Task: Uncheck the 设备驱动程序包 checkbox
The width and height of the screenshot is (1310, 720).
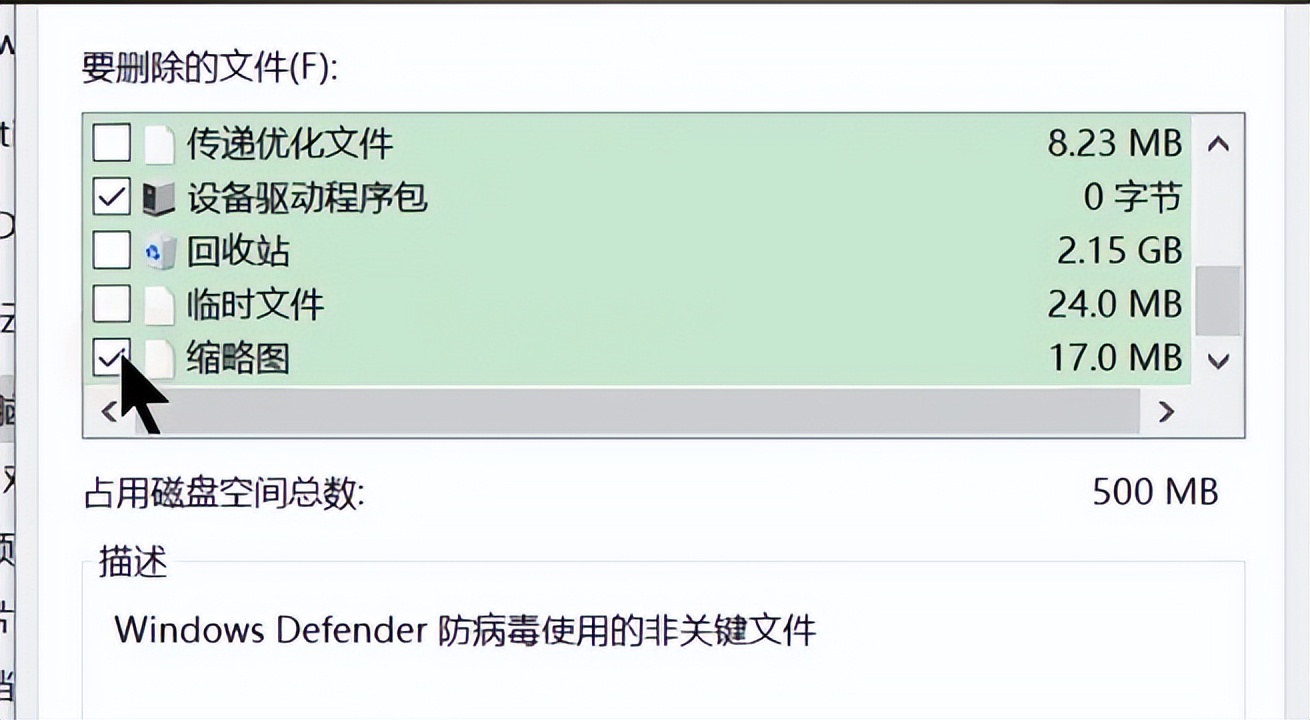Action: pos(111,197)
